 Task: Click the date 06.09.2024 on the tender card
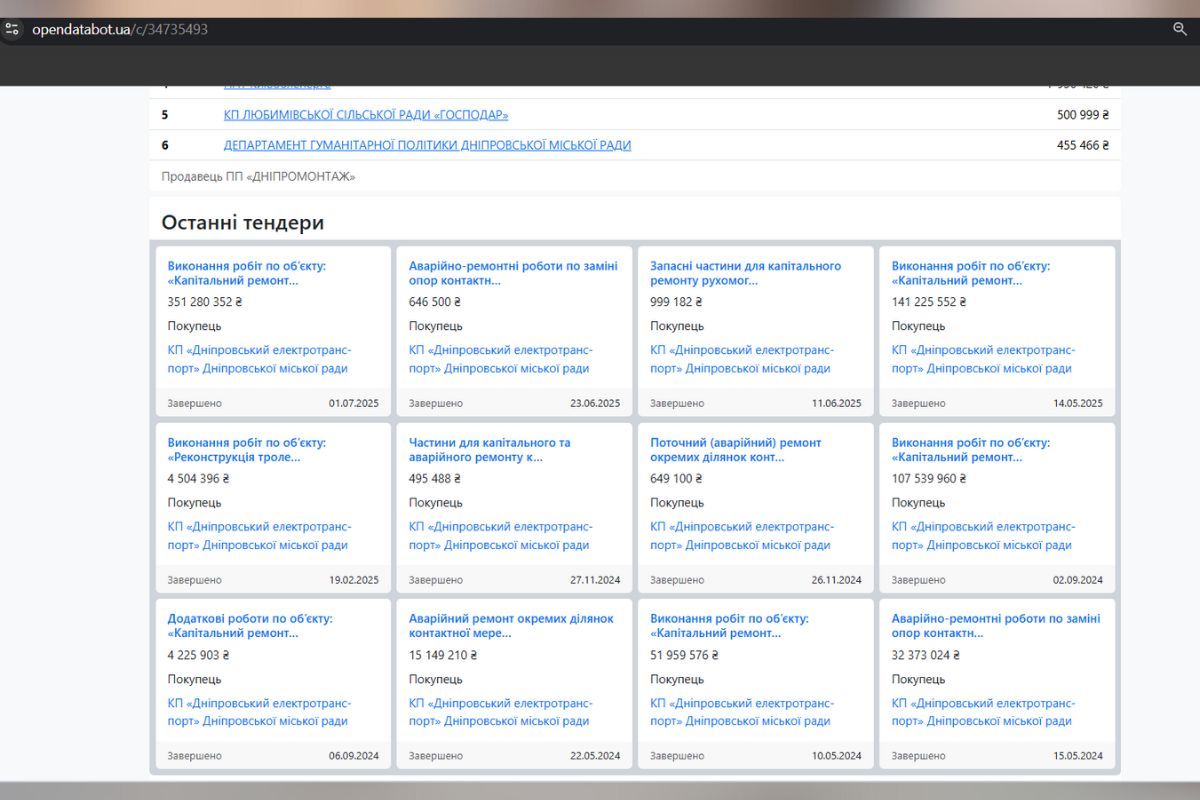tap(354, 756)
